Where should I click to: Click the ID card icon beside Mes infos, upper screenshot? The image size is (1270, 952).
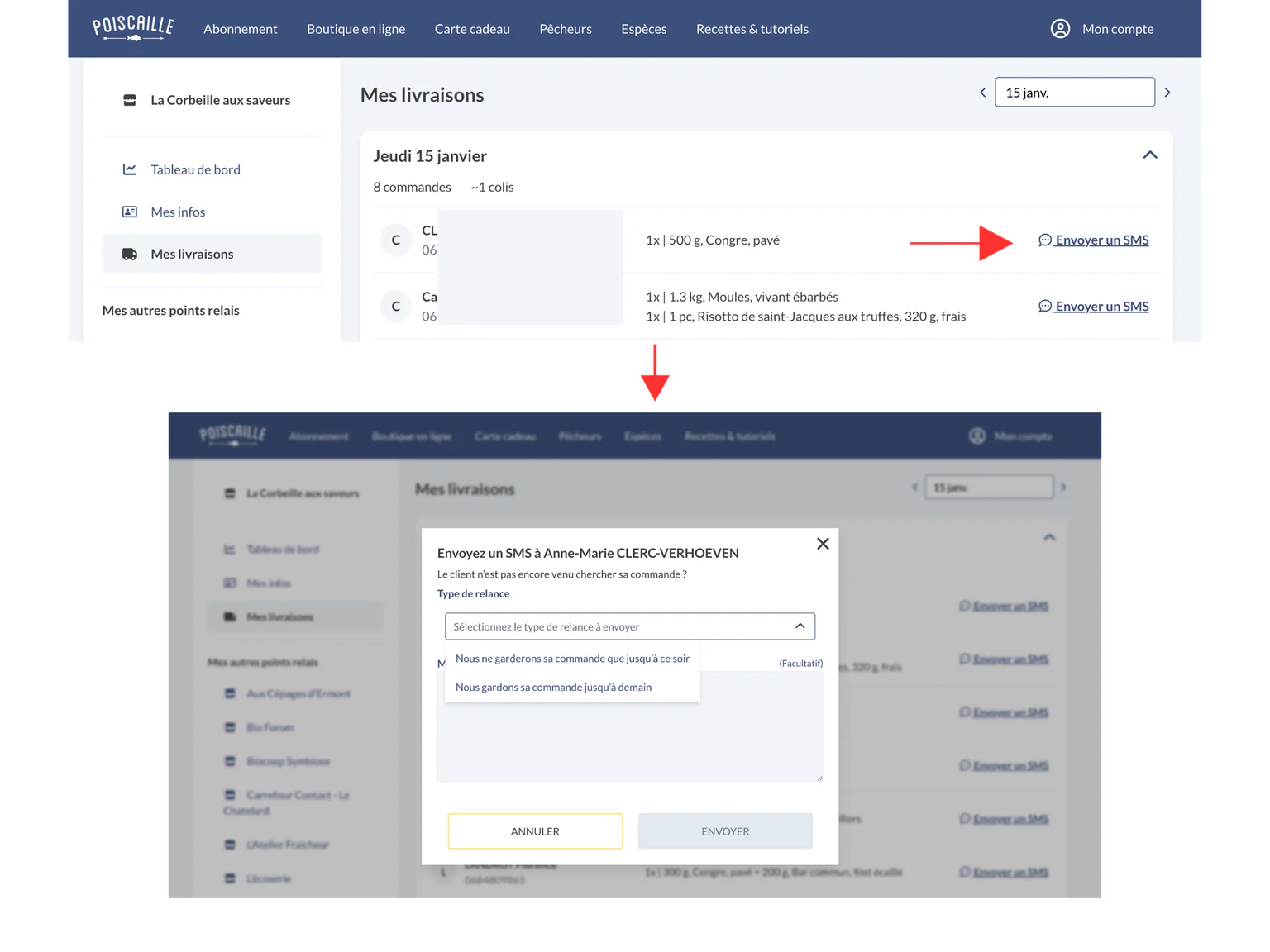130,212
